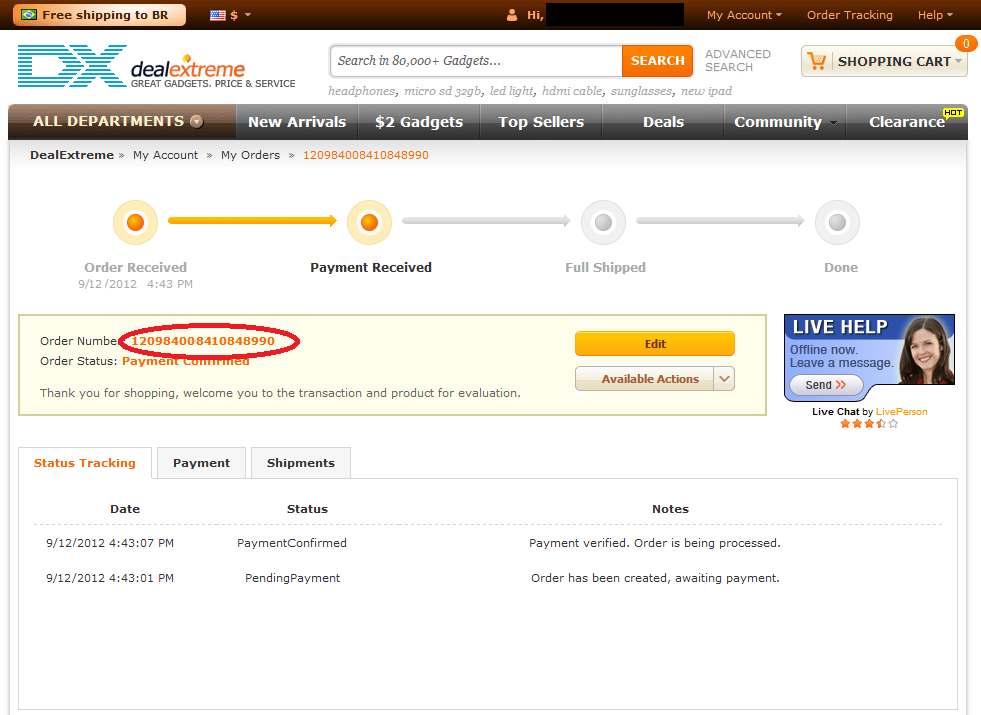Click the 9/12/2012 4:43:01 PM date cell
The image size is (981, 715).
click(x=110, y=578)
